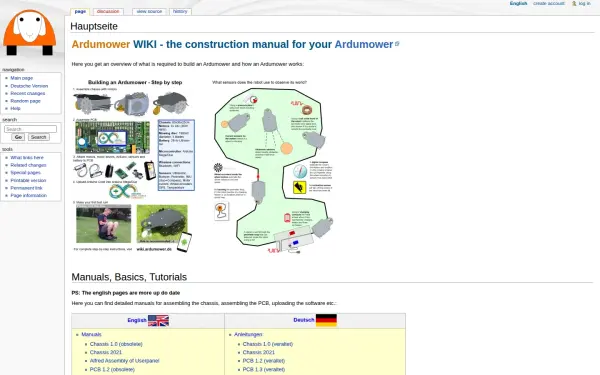This screenshot has width=600, height=375.
Task: Open Permanent link tool
Action: pyautogui.click(x=26, y=188)
